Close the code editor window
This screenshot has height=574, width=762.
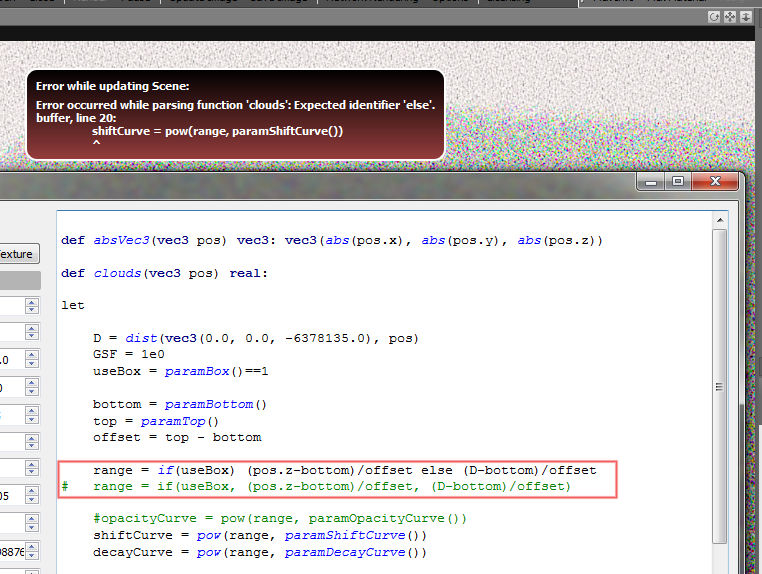[x=714, y=182]
